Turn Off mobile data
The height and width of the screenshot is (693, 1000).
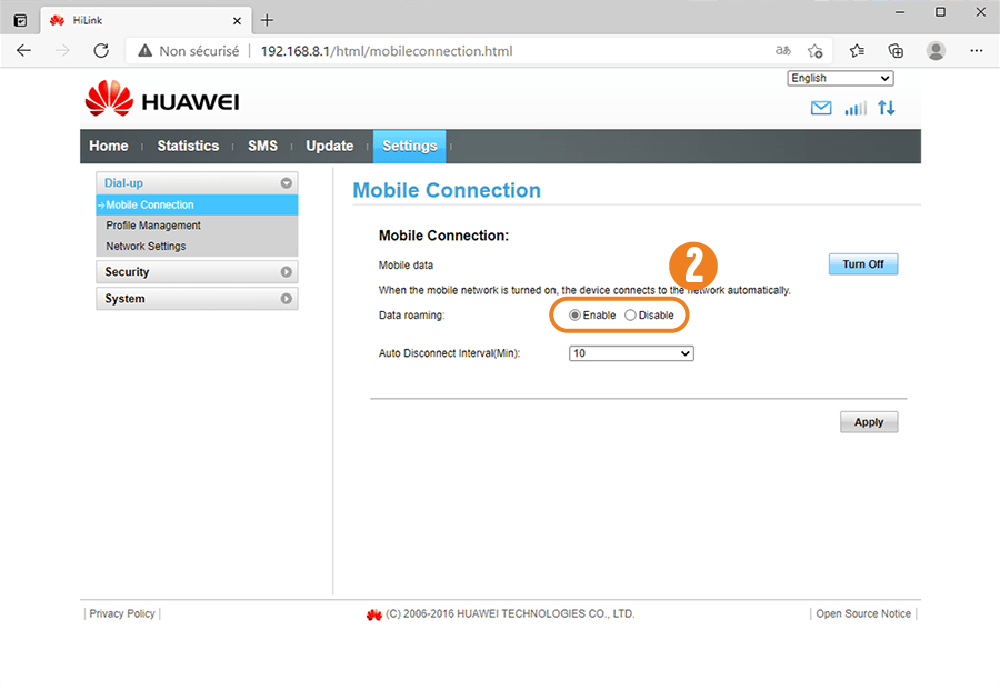(x=863, y=264)
